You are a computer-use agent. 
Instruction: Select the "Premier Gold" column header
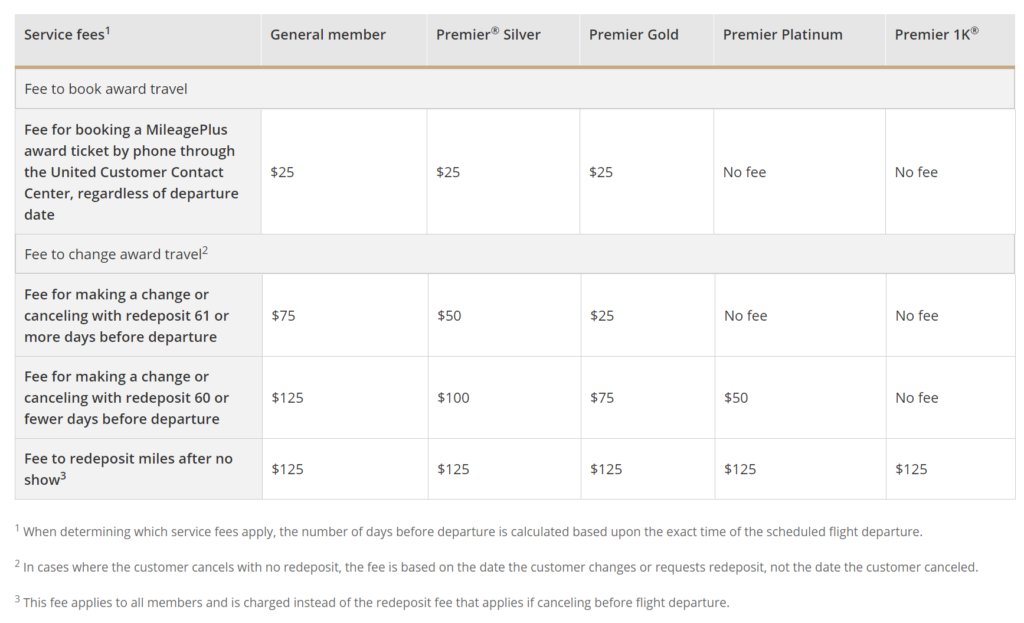tap(633, 35)
